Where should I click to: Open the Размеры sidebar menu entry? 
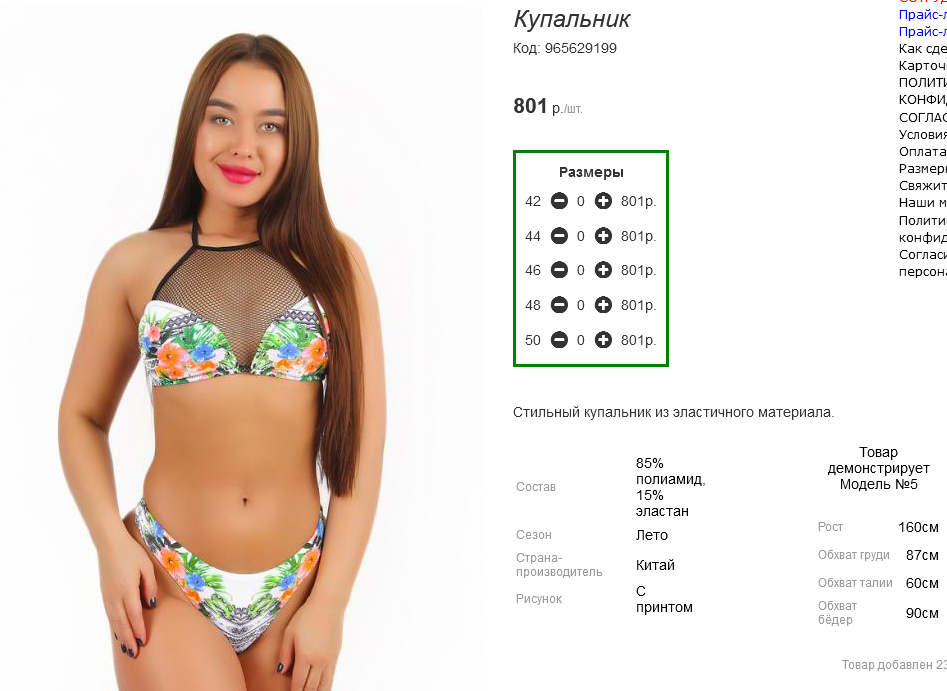[x=922, y=169]
